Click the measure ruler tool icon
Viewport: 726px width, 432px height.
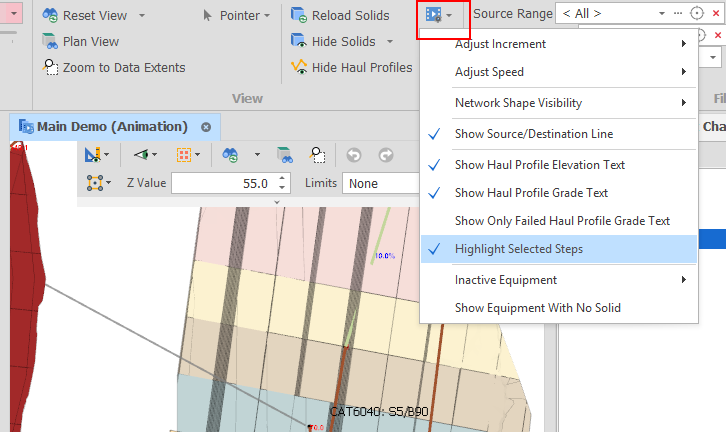[x=93, y=155]
